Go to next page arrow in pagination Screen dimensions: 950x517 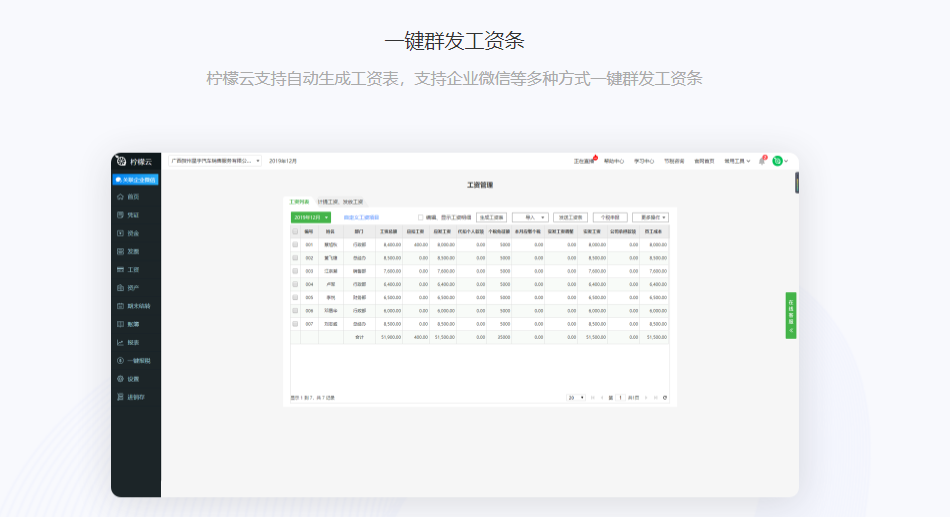coord(646,398)
